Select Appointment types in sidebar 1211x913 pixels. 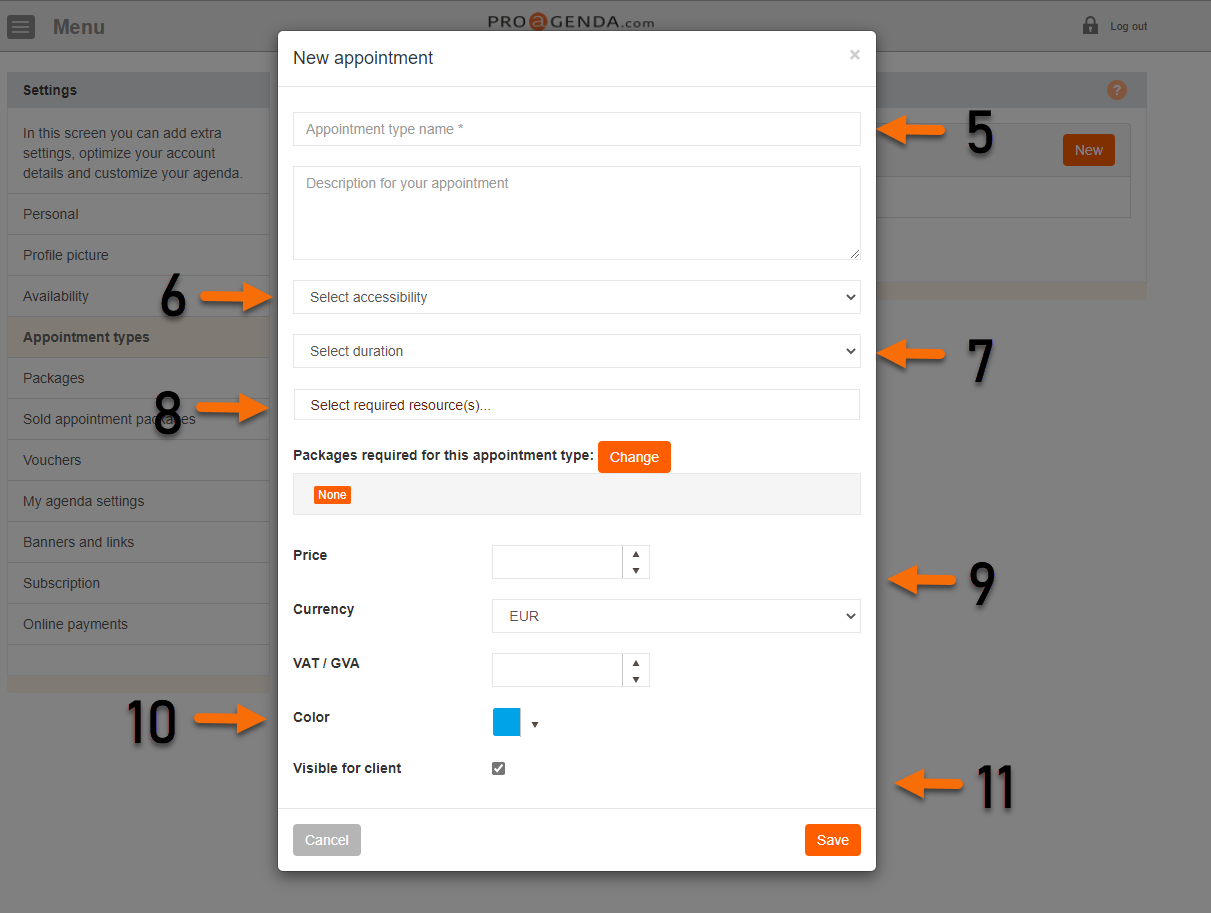click(x=138, y=337)
